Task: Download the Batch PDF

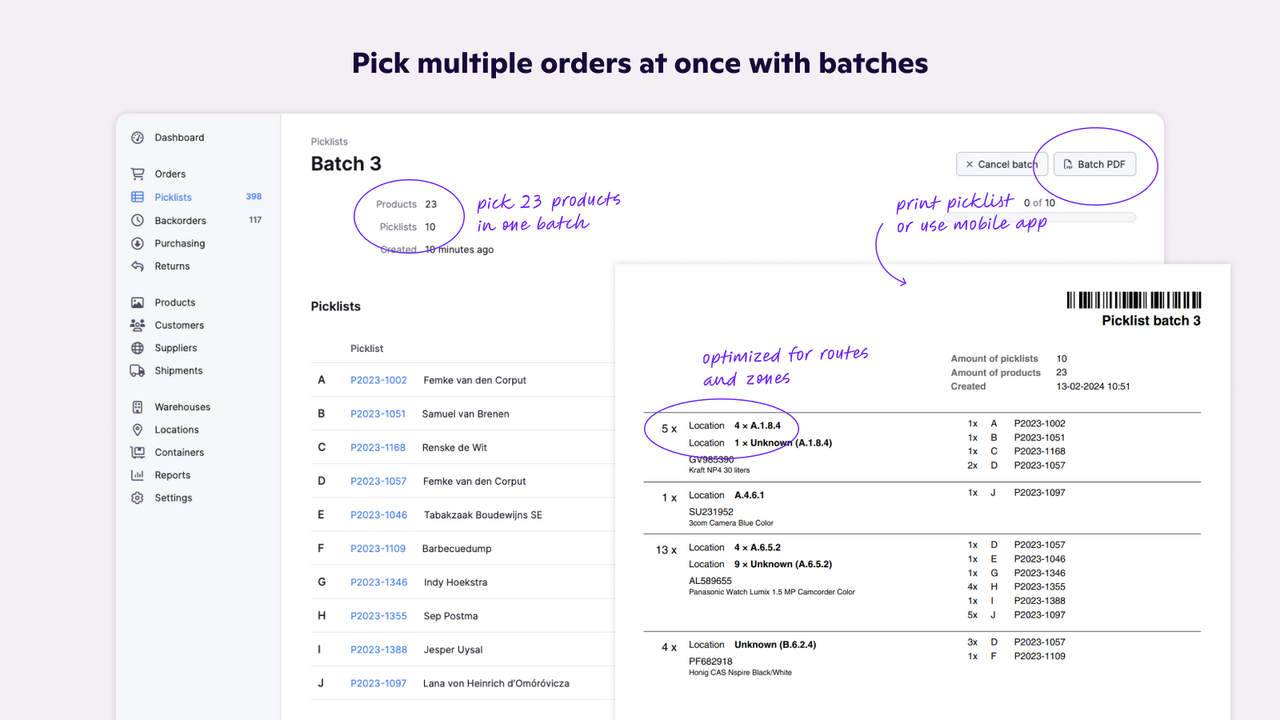Action: pos(1094,164)
